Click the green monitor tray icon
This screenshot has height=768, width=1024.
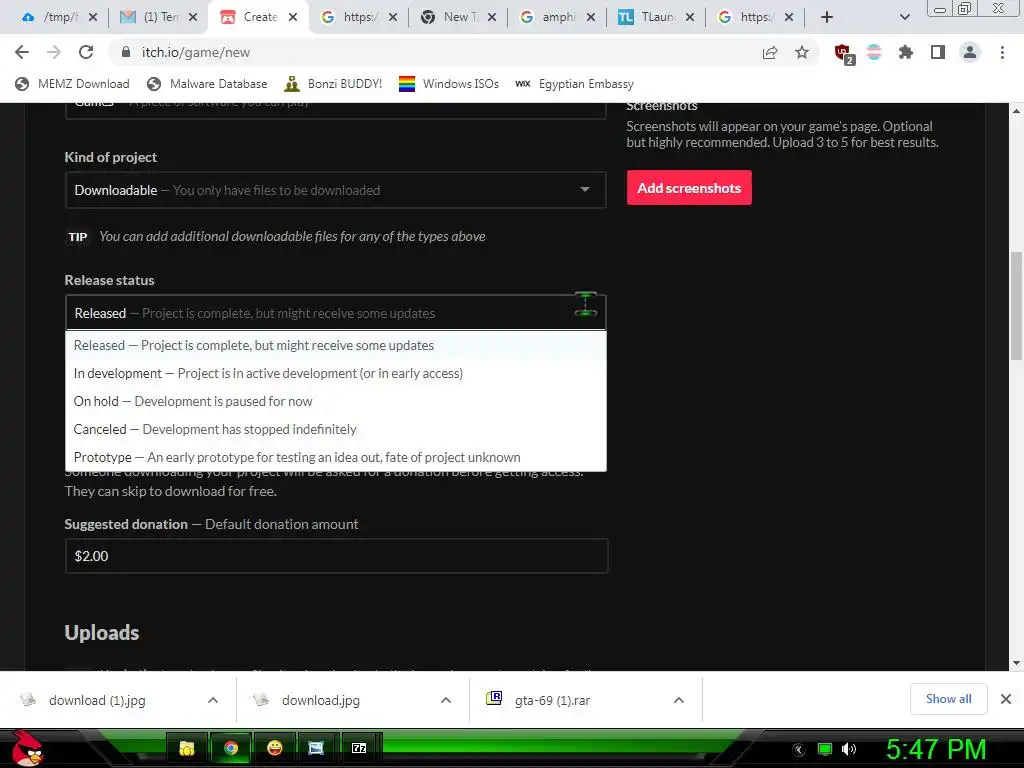pos(825,750)
